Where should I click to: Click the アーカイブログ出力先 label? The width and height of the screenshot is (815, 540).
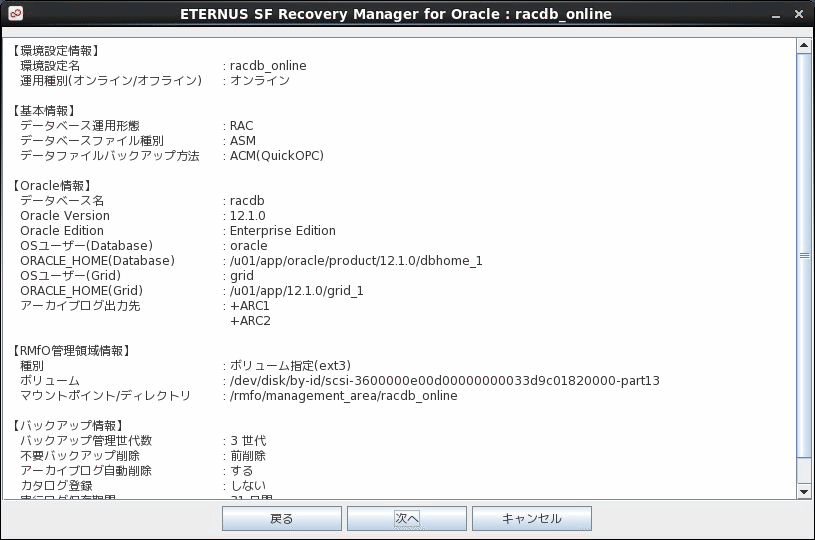(x=80, y=306)
